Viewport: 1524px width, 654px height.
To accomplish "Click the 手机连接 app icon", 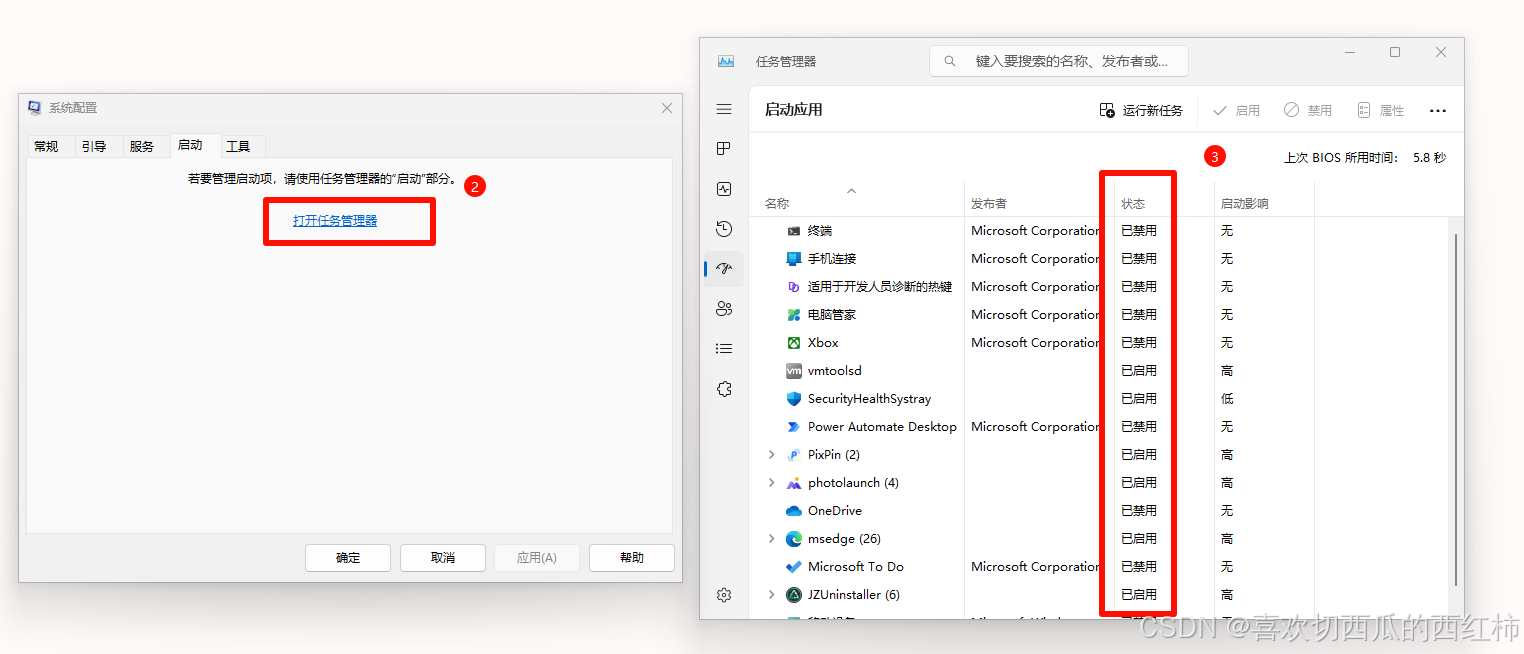I will pos(794,259).
